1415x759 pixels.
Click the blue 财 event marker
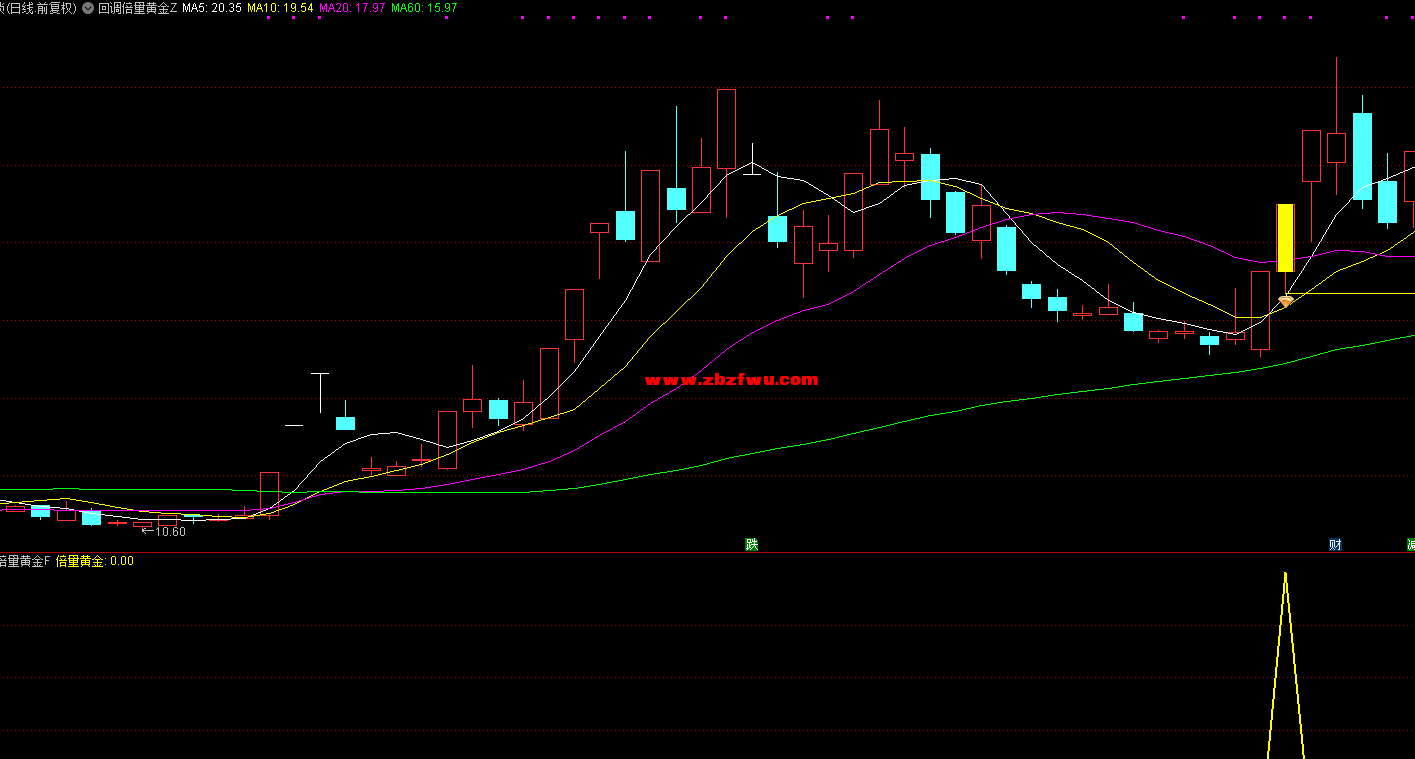pos(1335,544)
